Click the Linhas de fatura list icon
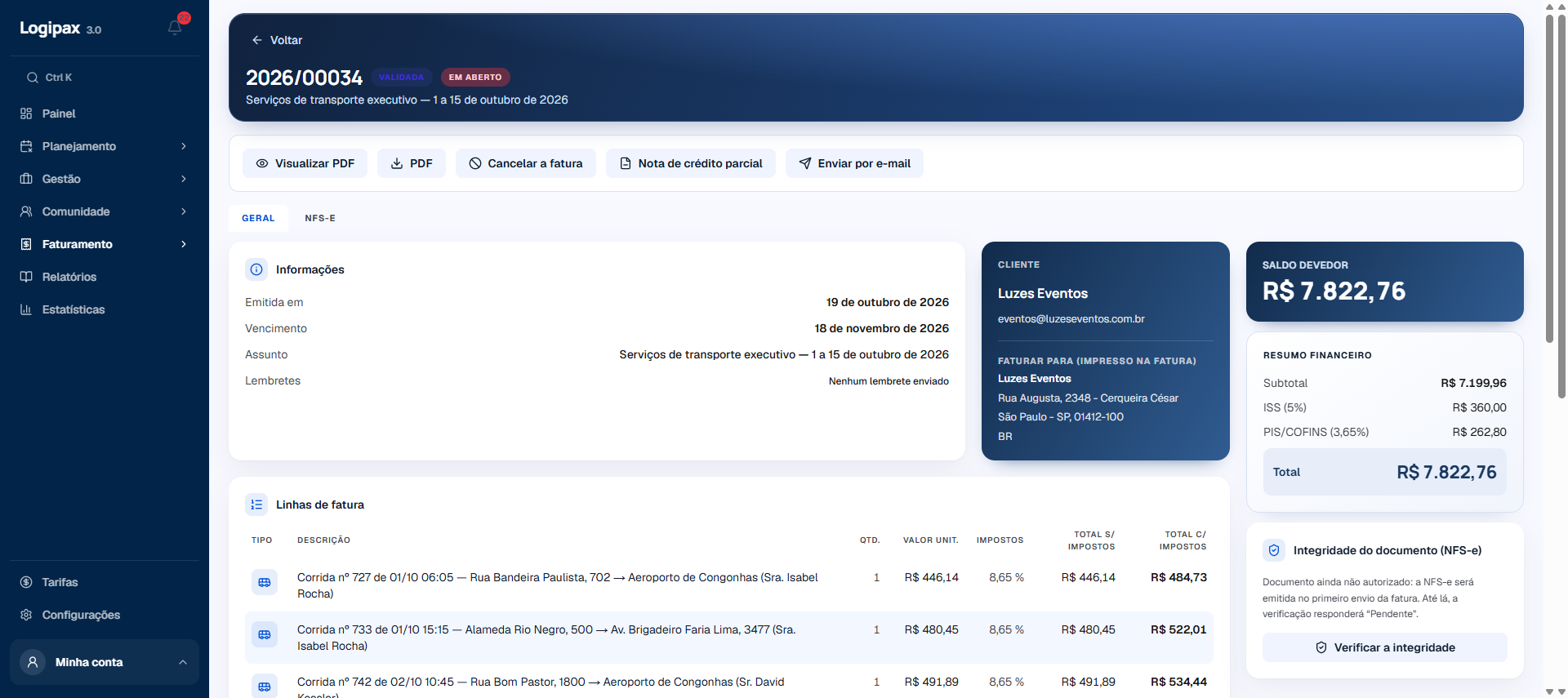Image resolution: width=1568 pixels, height=698 pixels. pyautogui.click(x=256, y=505)
